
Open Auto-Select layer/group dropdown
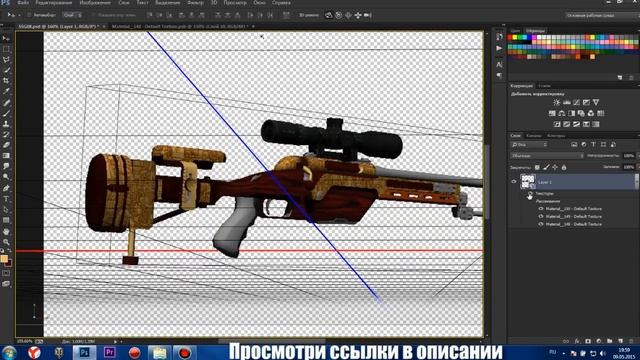(72, 15)
